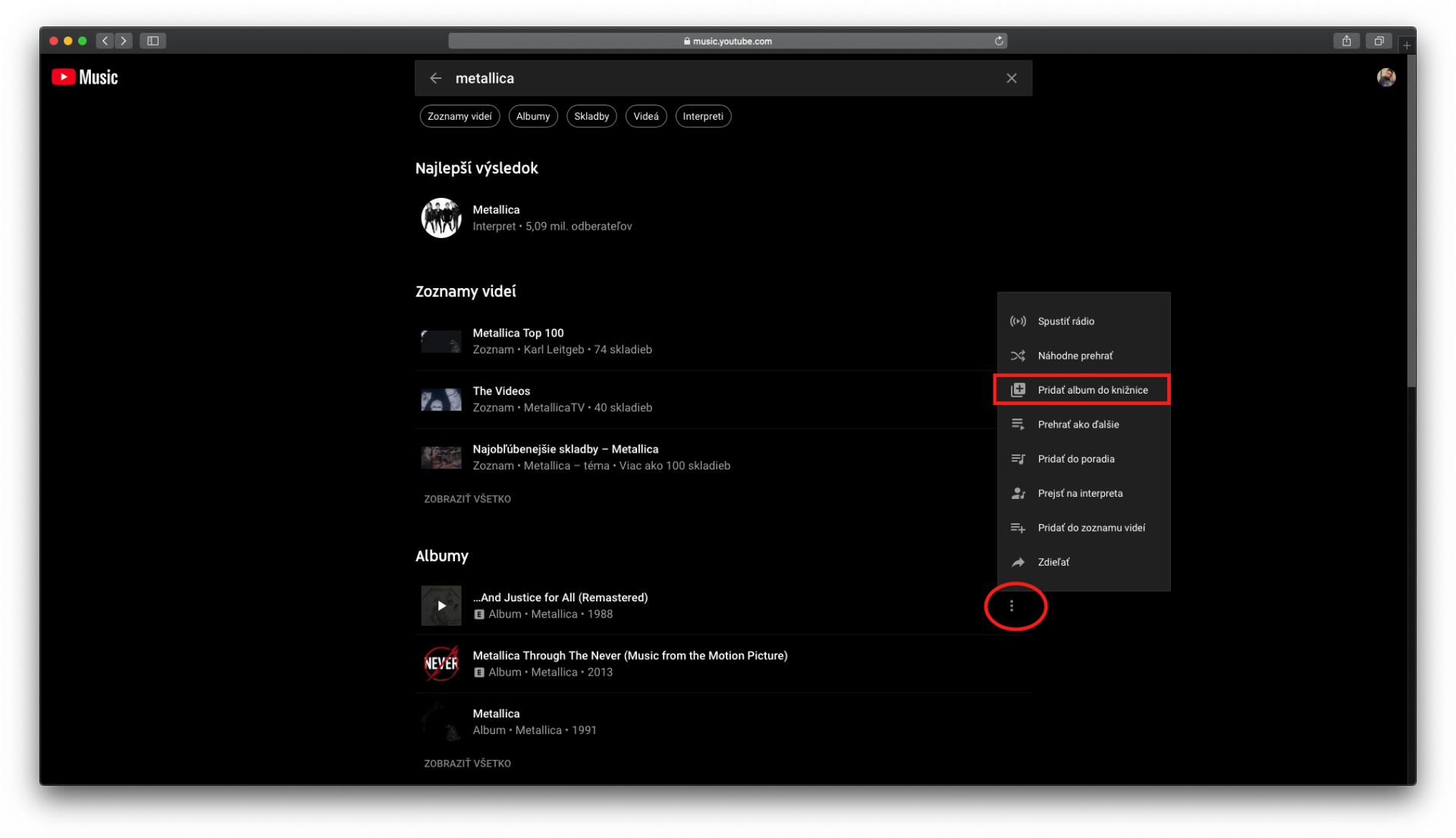This screenshot has width=1456, height=838.
Task: Click the shuffle icon next to Náhodne prehrať
Action: (x=1018, y=356)
